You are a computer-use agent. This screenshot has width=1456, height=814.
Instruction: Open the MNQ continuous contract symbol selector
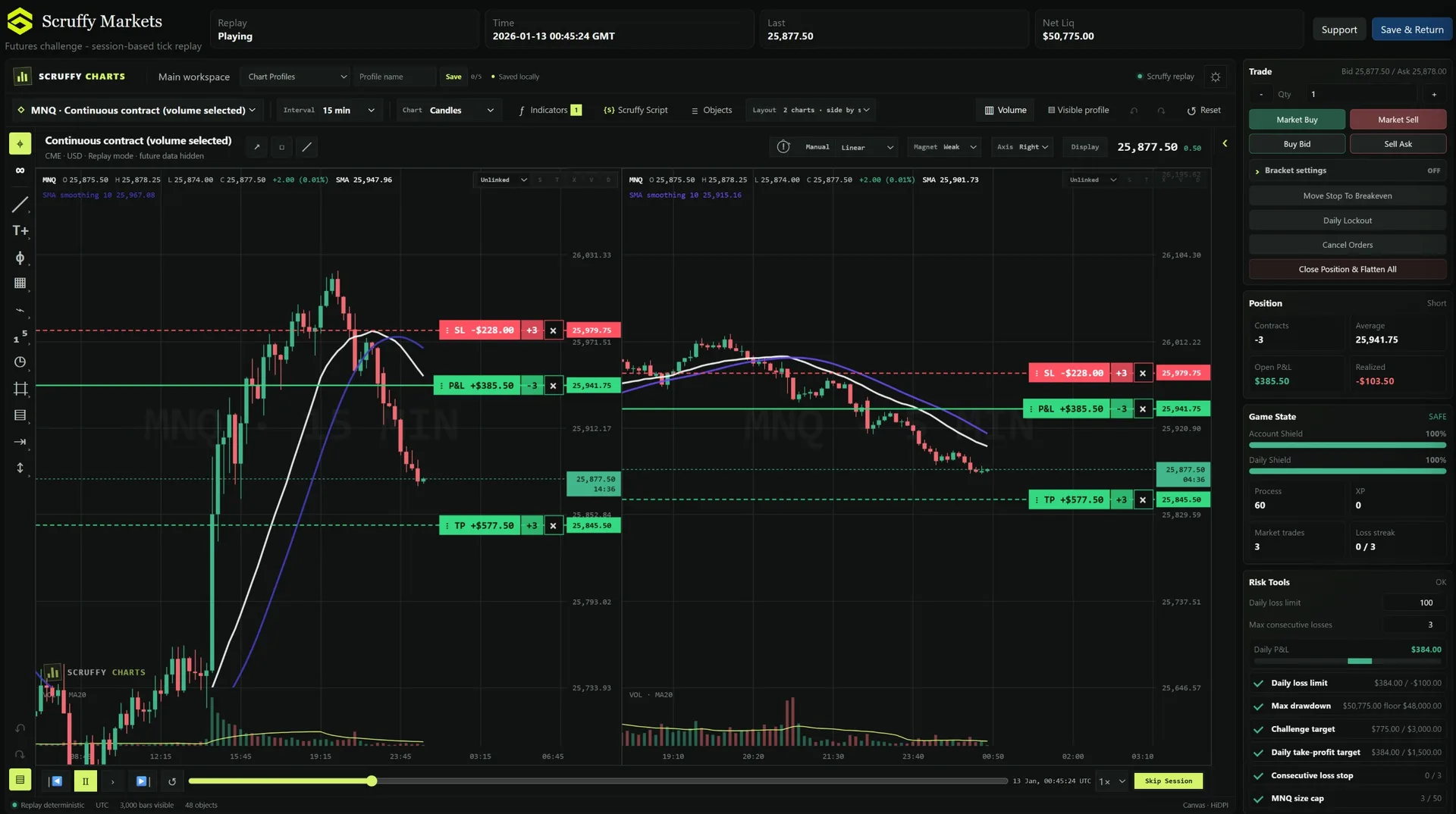pyautogui.click(x=138, y=110)
